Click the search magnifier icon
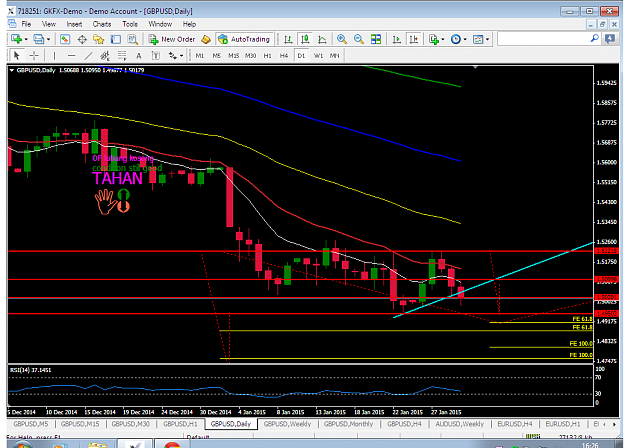The image size is (625, 448). point(594,39)
